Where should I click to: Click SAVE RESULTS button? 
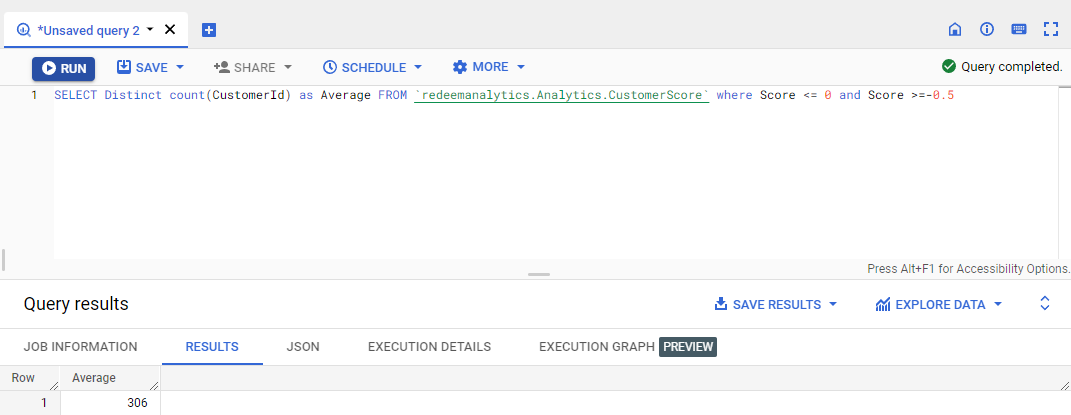pos(768,304)
